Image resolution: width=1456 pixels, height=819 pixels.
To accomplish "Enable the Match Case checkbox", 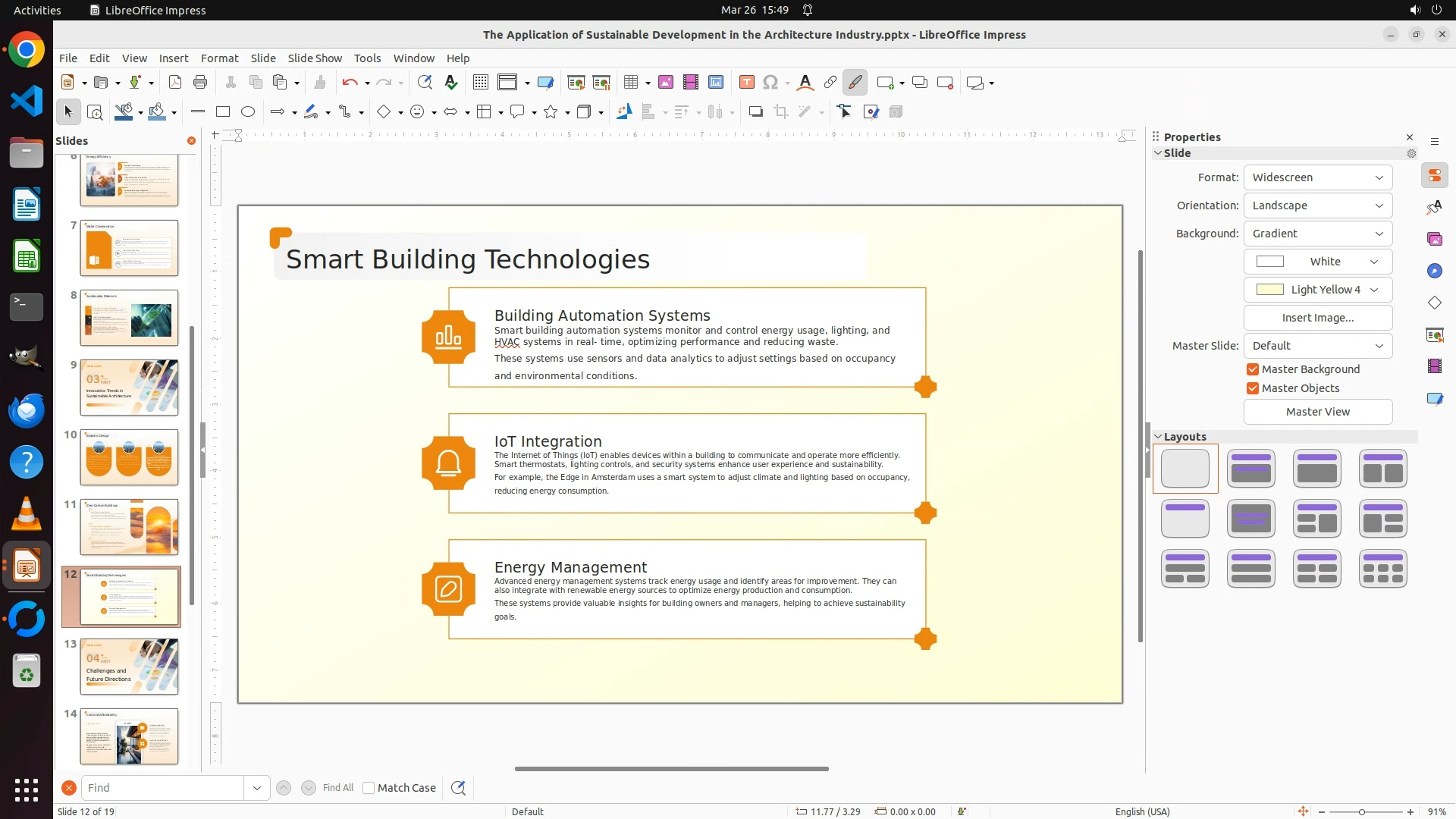I will tap(369, 788).
